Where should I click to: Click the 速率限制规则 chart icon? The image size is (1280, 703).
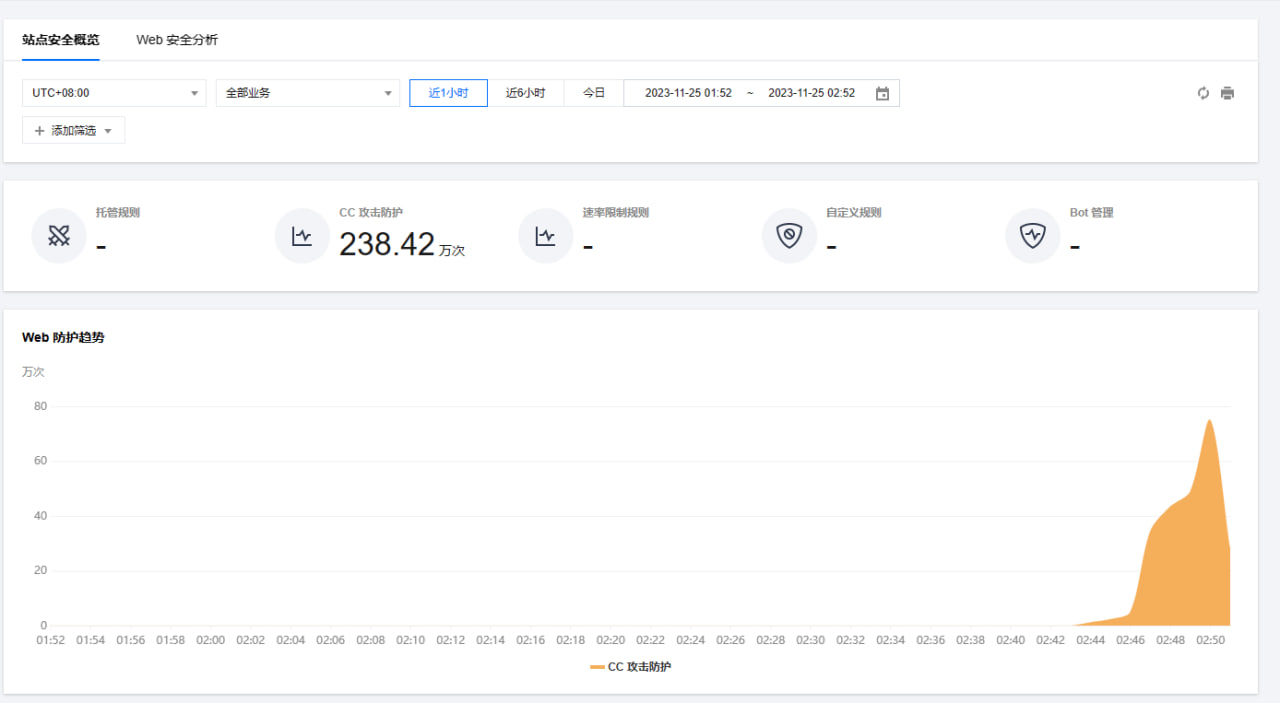[x=545, y=236]
